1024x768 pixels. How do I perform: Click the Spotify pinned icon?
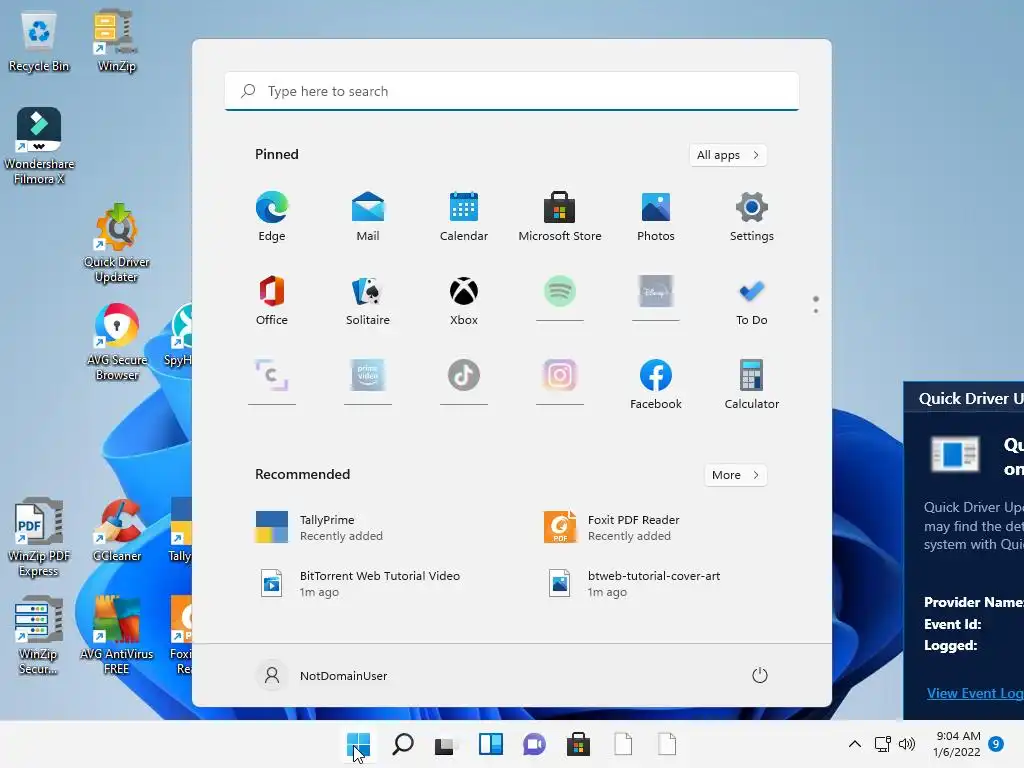(560, 292)
